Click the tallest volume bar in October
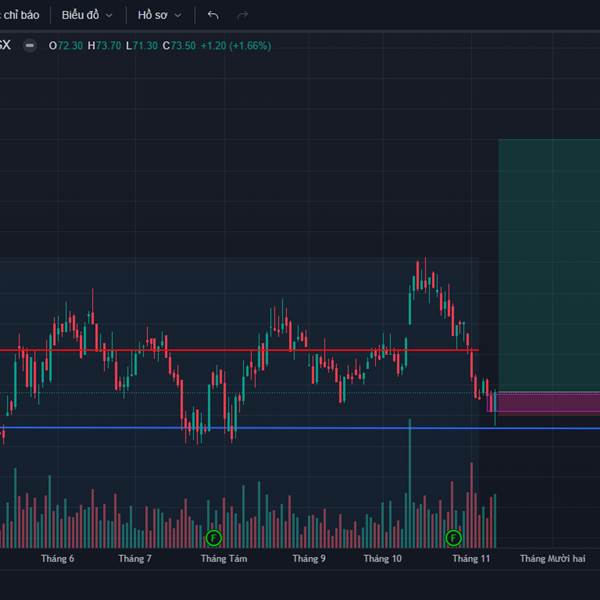The height and width of the screenshot is (600, 600). (x=410, y=483)
